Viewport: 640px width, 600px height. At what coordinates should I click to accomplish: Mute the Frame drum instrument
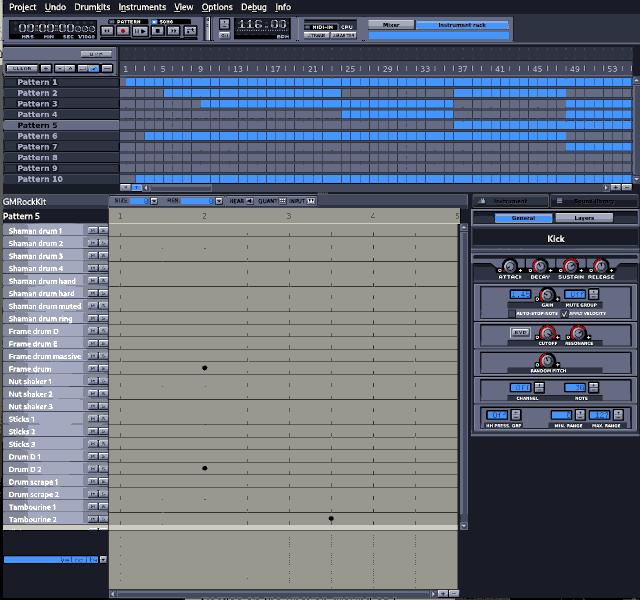[x=93, y=369]
